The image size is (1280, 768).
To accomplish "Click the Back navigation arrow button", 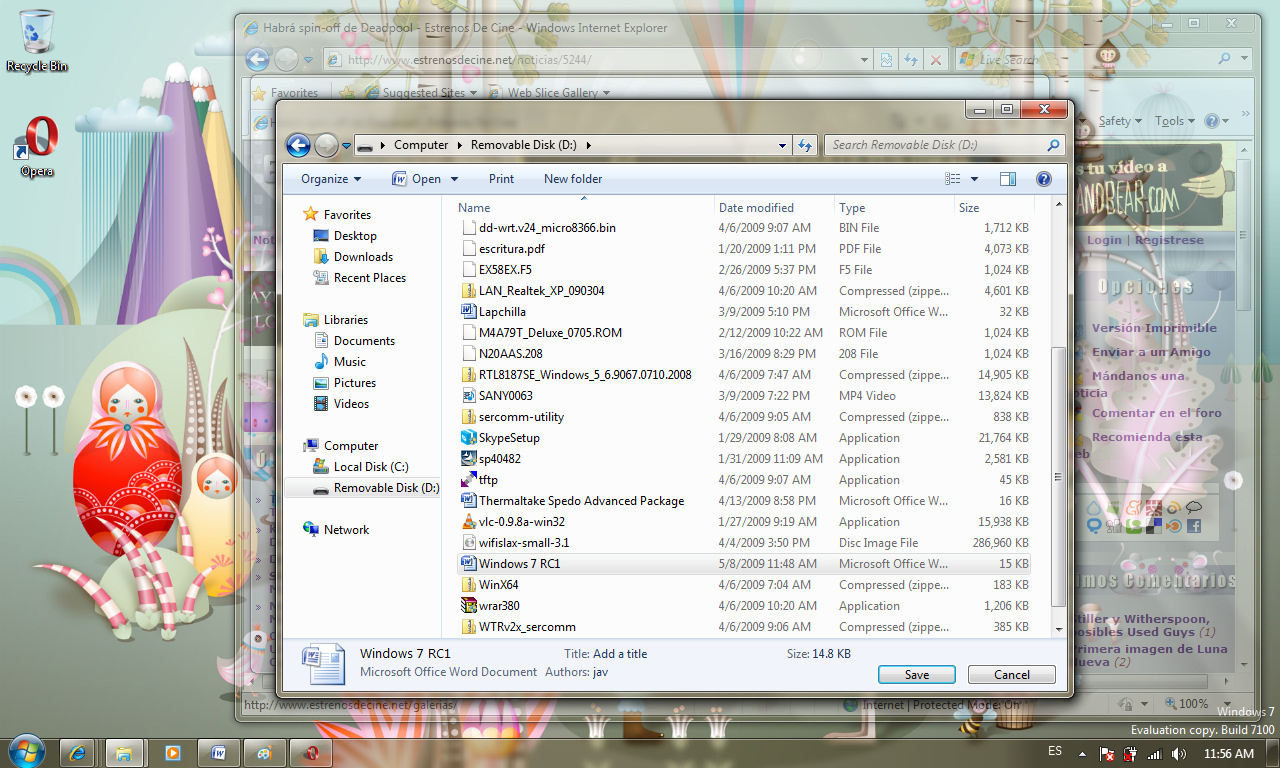I will pyautogui.click(x=298, y=146).
